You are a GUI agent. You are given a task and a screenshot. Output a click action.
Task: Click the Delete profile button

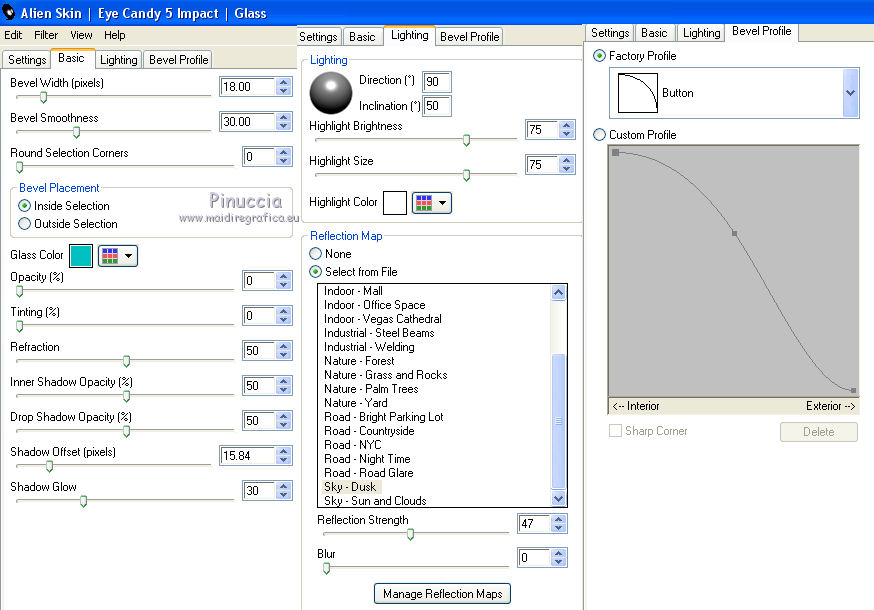[x=819, y=432]
